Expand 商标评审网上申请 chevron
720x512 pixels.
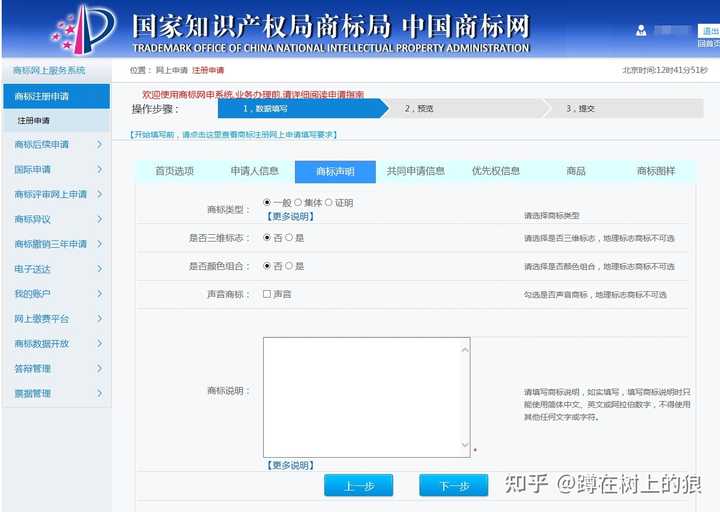point(100,194)
